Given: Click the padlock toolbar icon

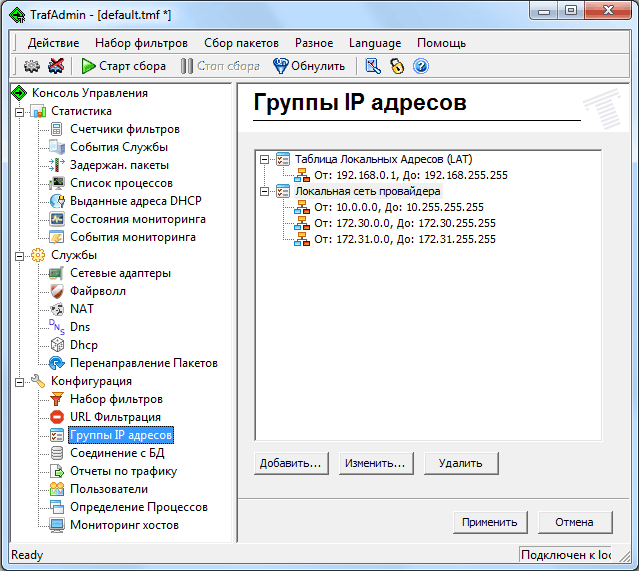Looking at the screenshot, I should 397,66.
